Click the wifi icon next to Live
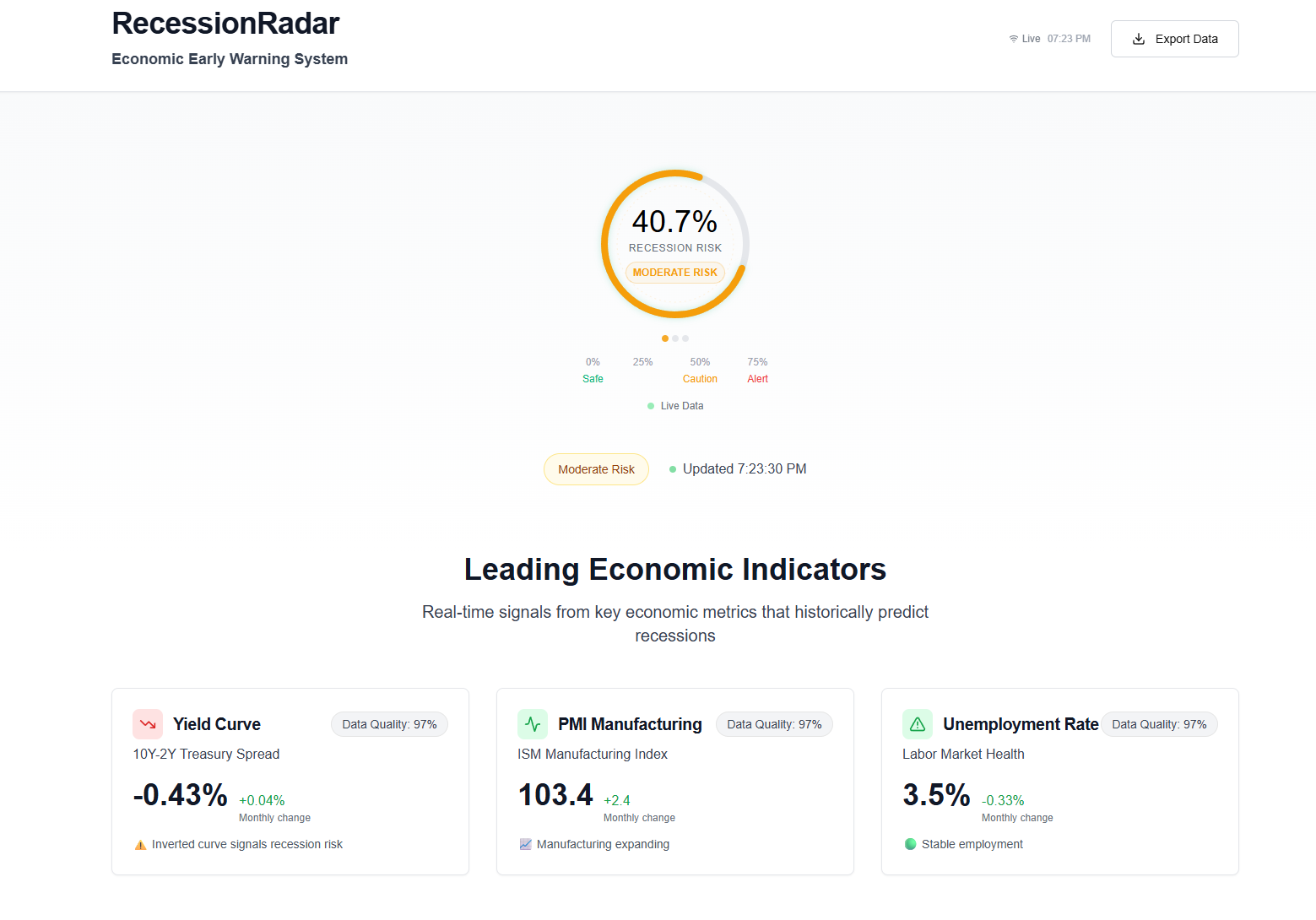Screen dimensions: 1316x920 pos(1013,38)
